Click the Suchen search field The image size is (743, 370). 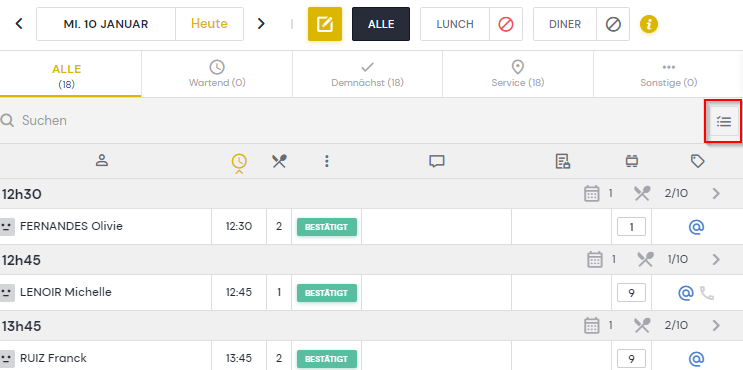click(351, 121)
